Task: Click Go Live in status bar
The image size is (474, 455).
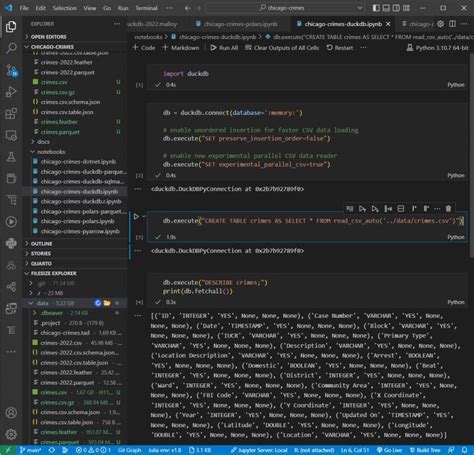Action: 389,450
